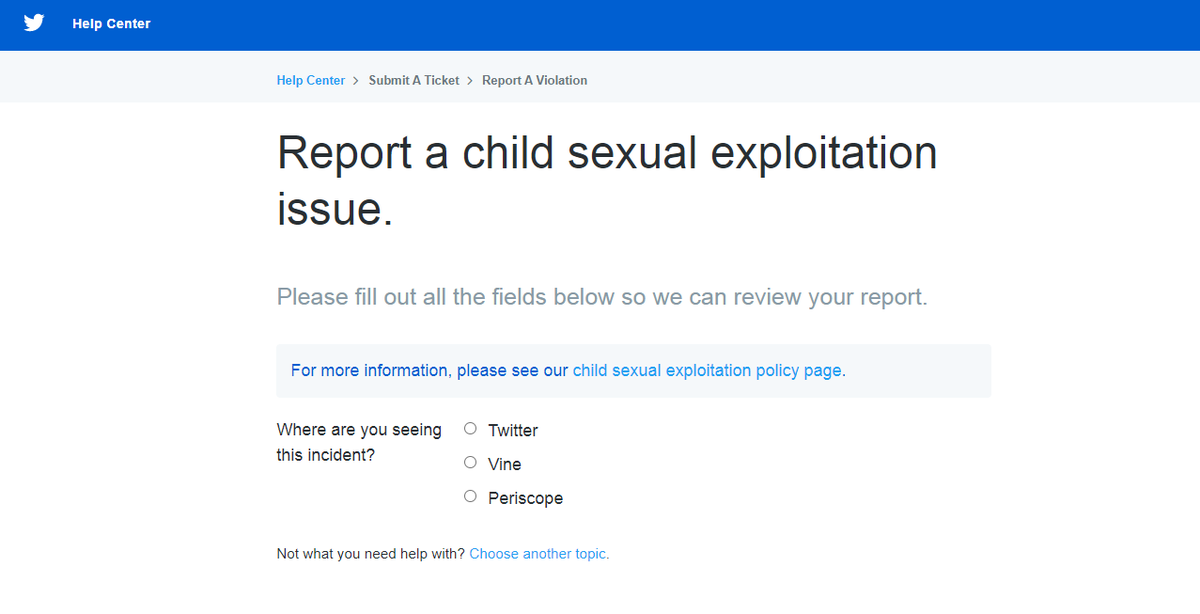Image resolution: width=1200 pixels, height=614 pixels.
Task: Select the Vine radio button
Action: [470, 463]
